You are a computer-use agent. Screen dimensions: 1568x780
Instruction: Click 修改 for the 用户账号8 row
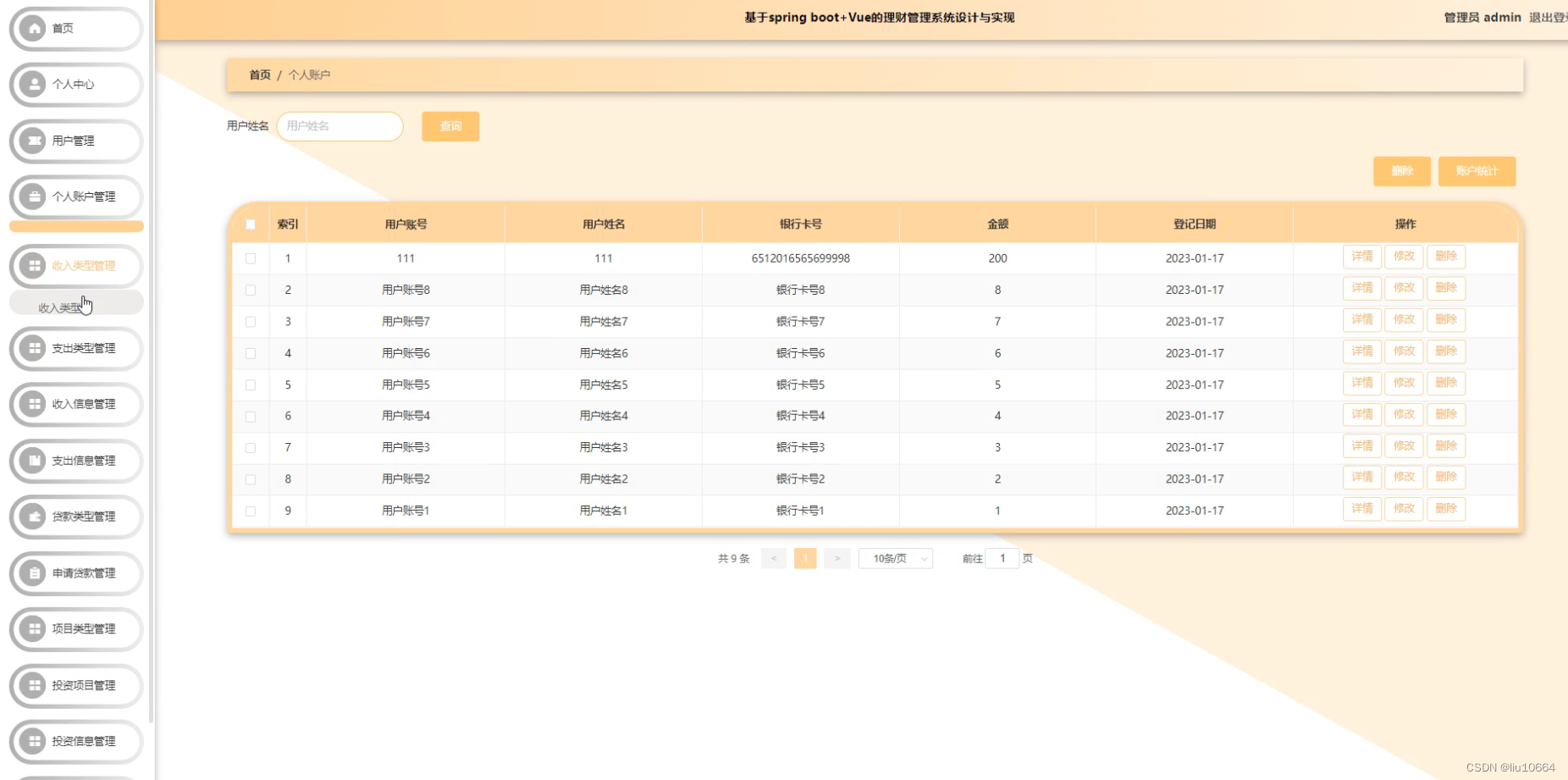point(1404,288)
